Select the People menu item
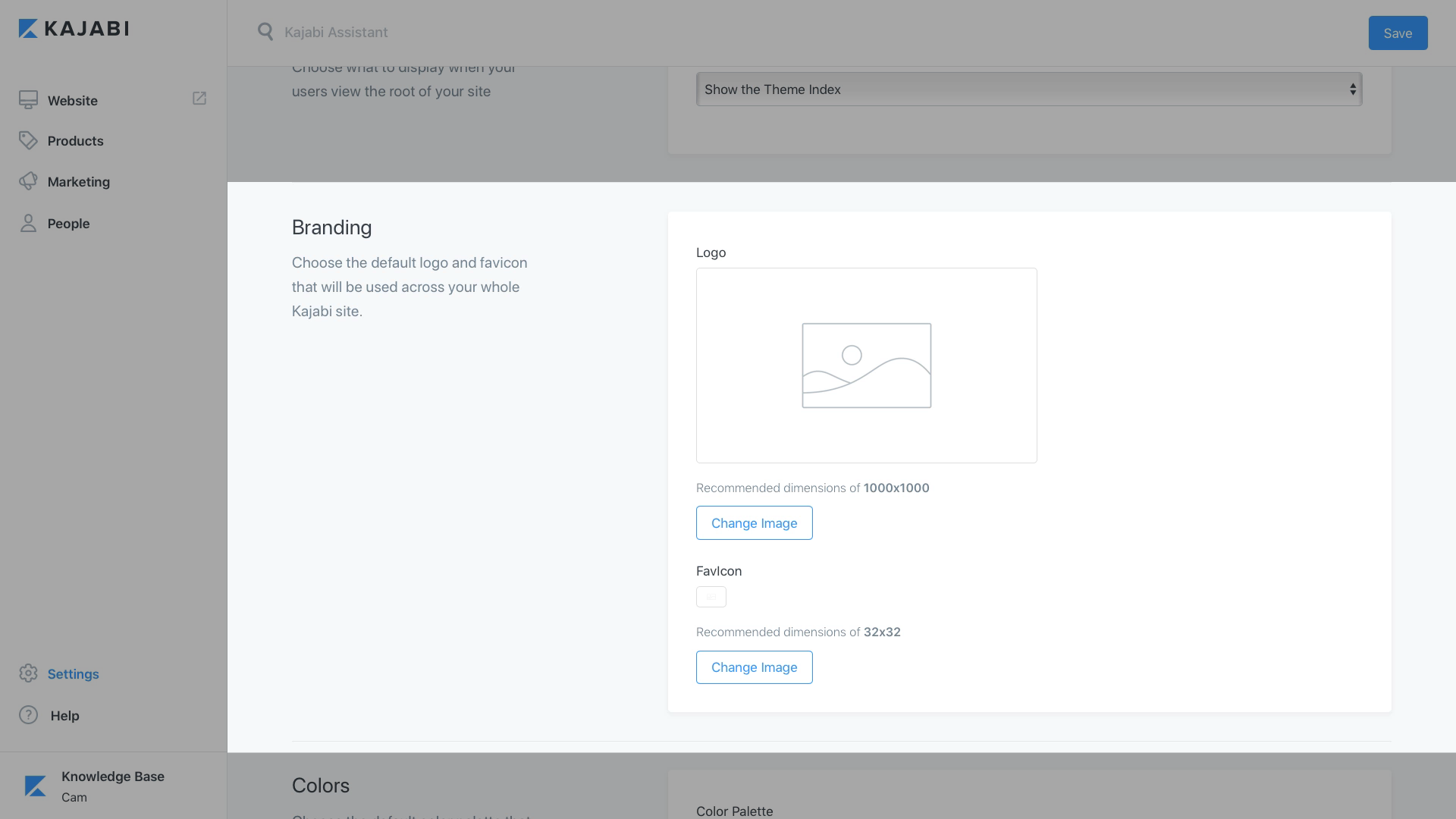Screen dimensions: 1456x819 coord(68,224)
